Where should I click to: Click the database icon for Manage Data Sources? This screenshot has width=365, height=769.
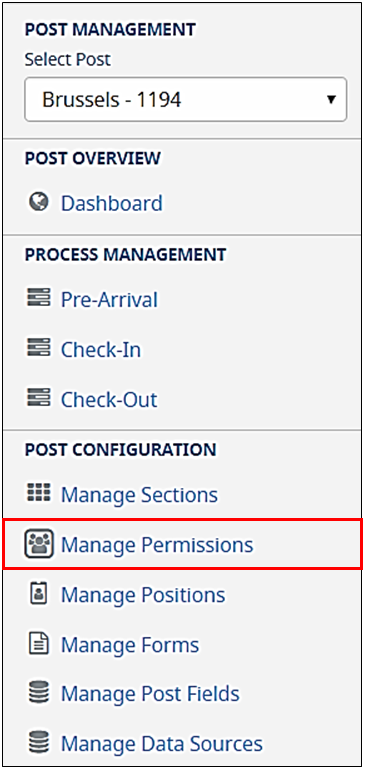click(39, 743)
